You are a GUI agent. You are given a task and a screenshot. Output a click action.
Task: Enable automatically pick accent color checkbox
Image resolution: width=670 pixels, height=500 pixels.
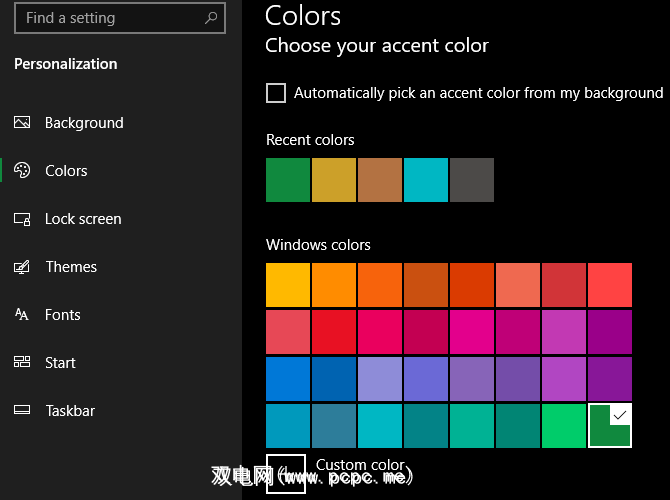pos(276,93)
